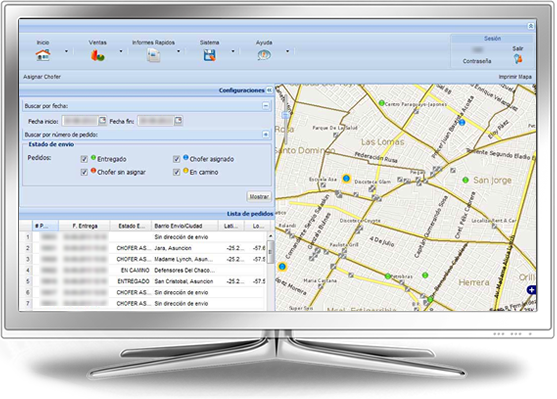Uncheck the Entregado checkbox
Image resolution: width=557 pixels, height=399 pixels.
point(84,159)
